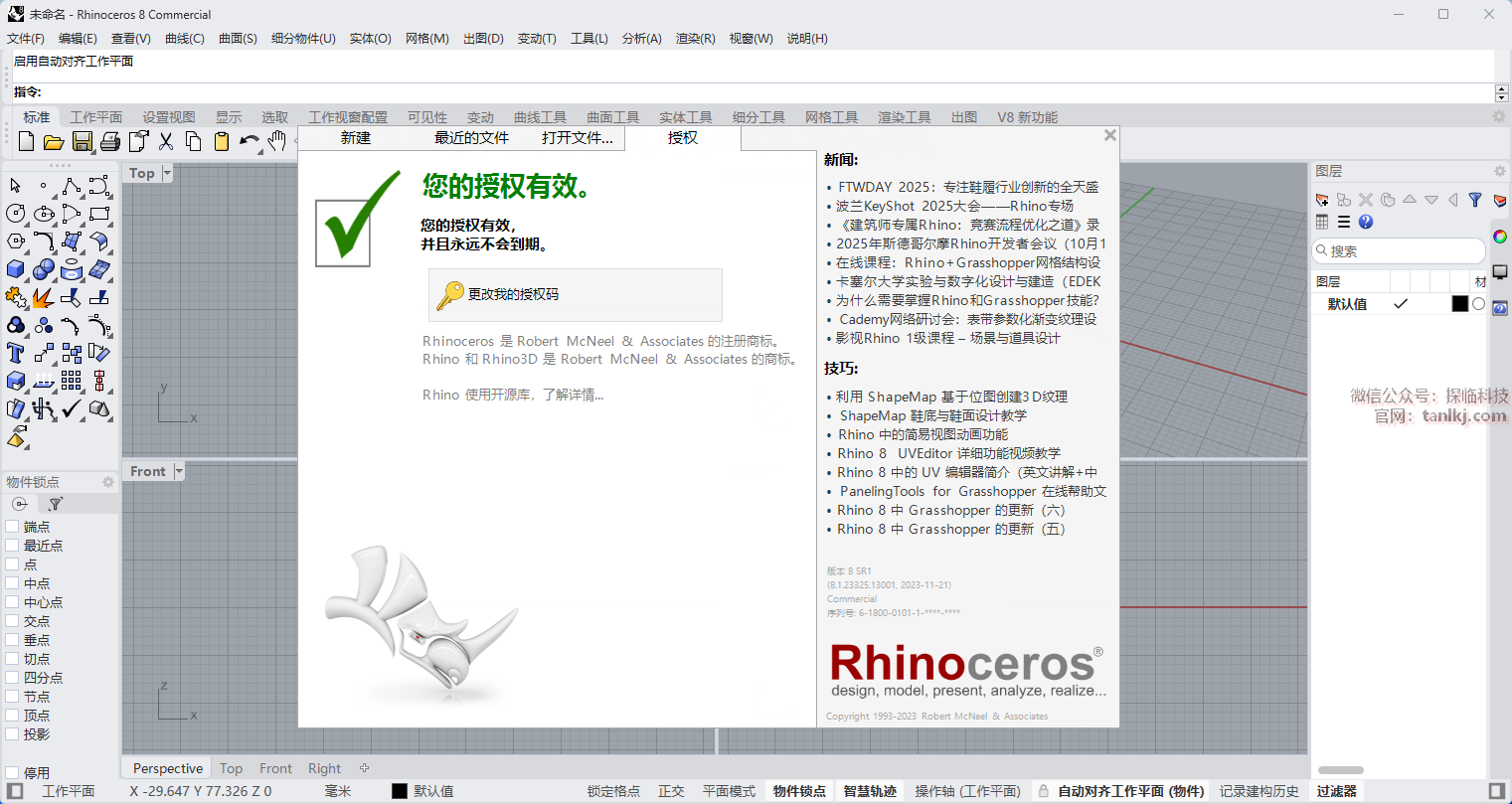
Task: Create a Box solid with the cube icon
Action: tap(16, 269)
